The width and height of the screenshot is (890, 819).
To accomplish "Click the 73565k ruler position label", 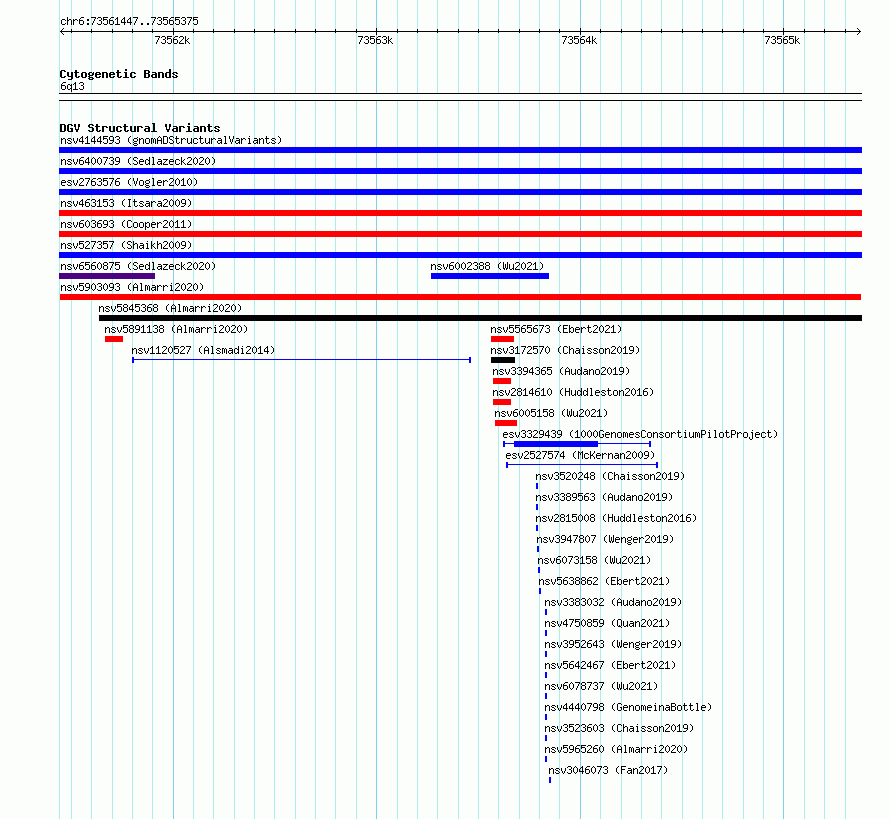I will coord(782,40).
